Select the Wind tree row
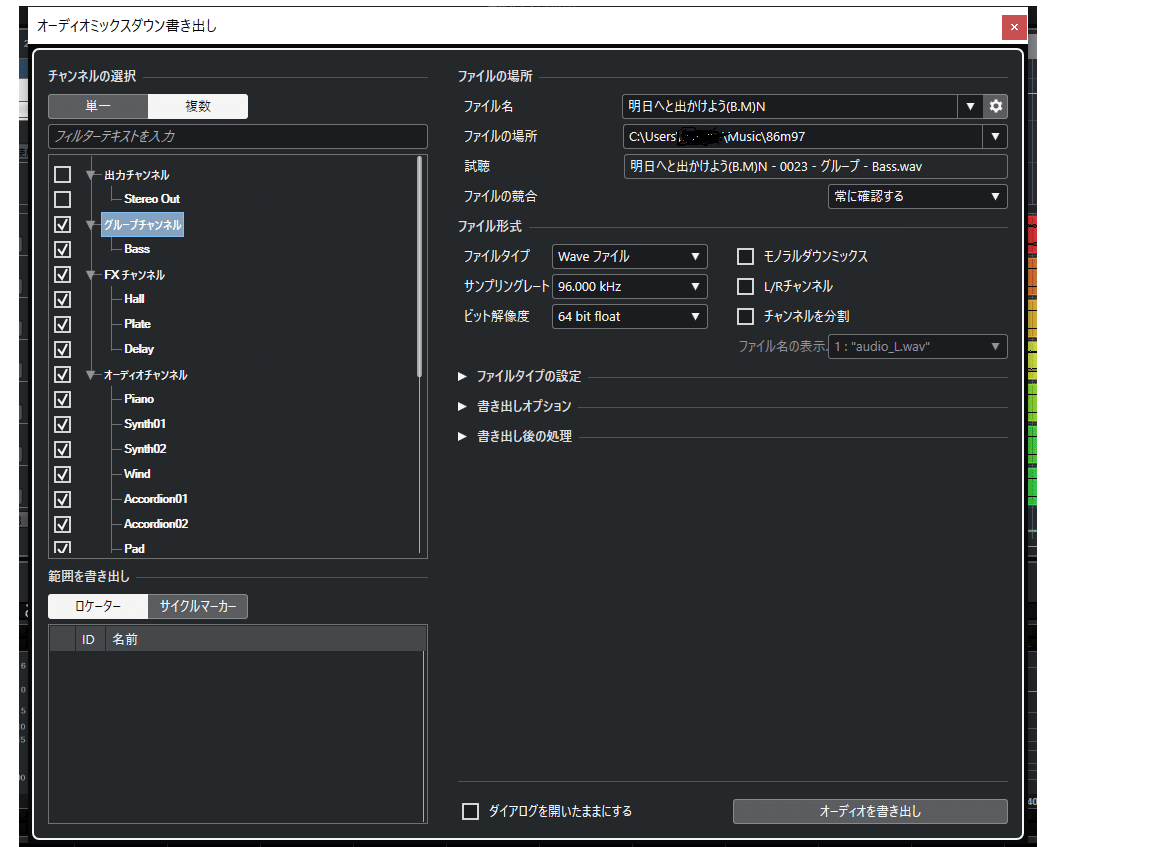Viewport: 1152px width, 847px height. click(137, 474)
